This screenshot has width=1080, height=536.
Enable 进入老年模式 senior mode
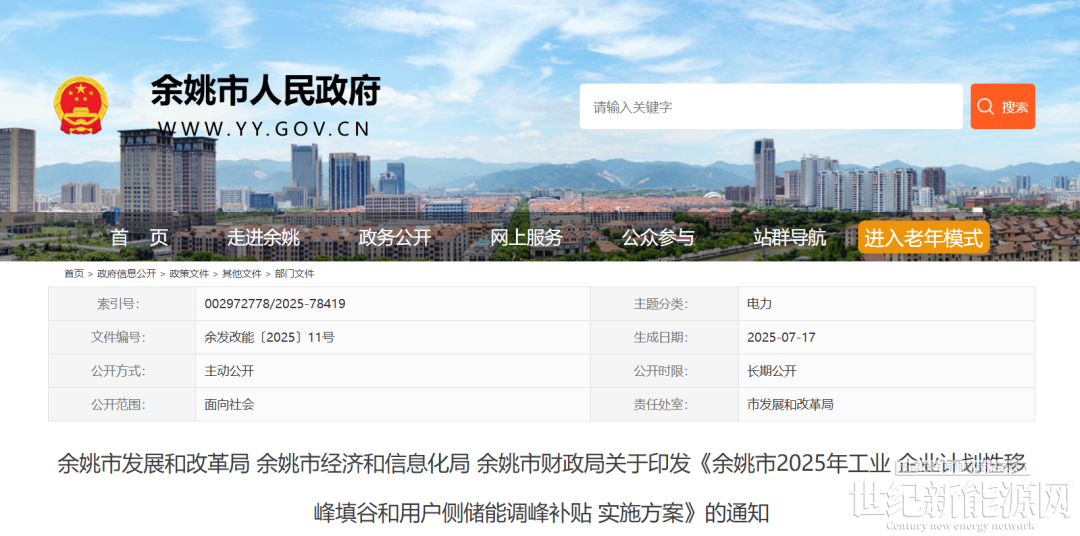pyautogui.click(x=923, y=238)
